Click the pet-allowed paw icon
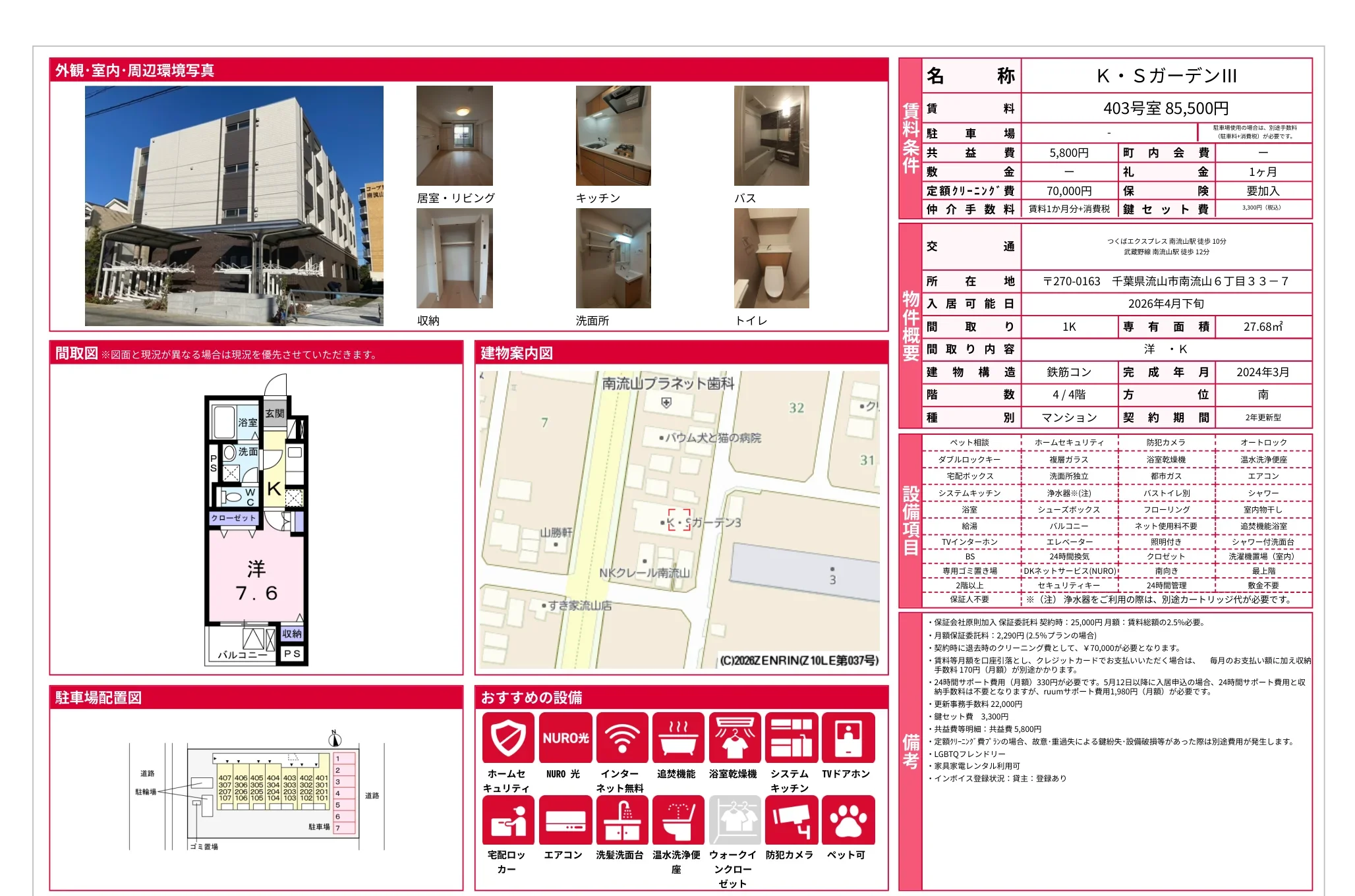This screenshot has width=1355, height=896. click(848, 820)
